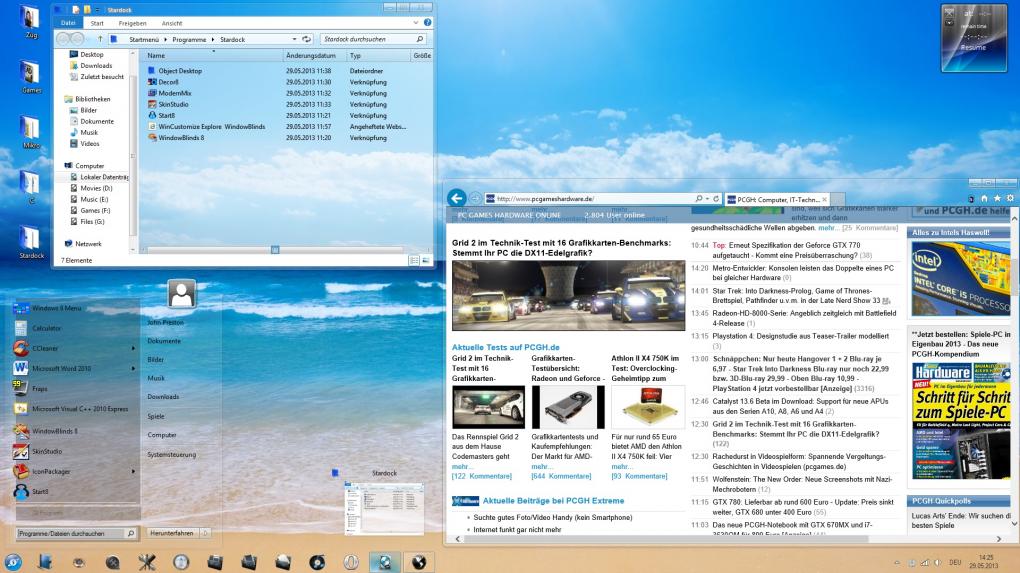This screenshot has width=1020, height=573.
Task: Open the browser address search dropdown arrow
Action: (x=708, y=199)
